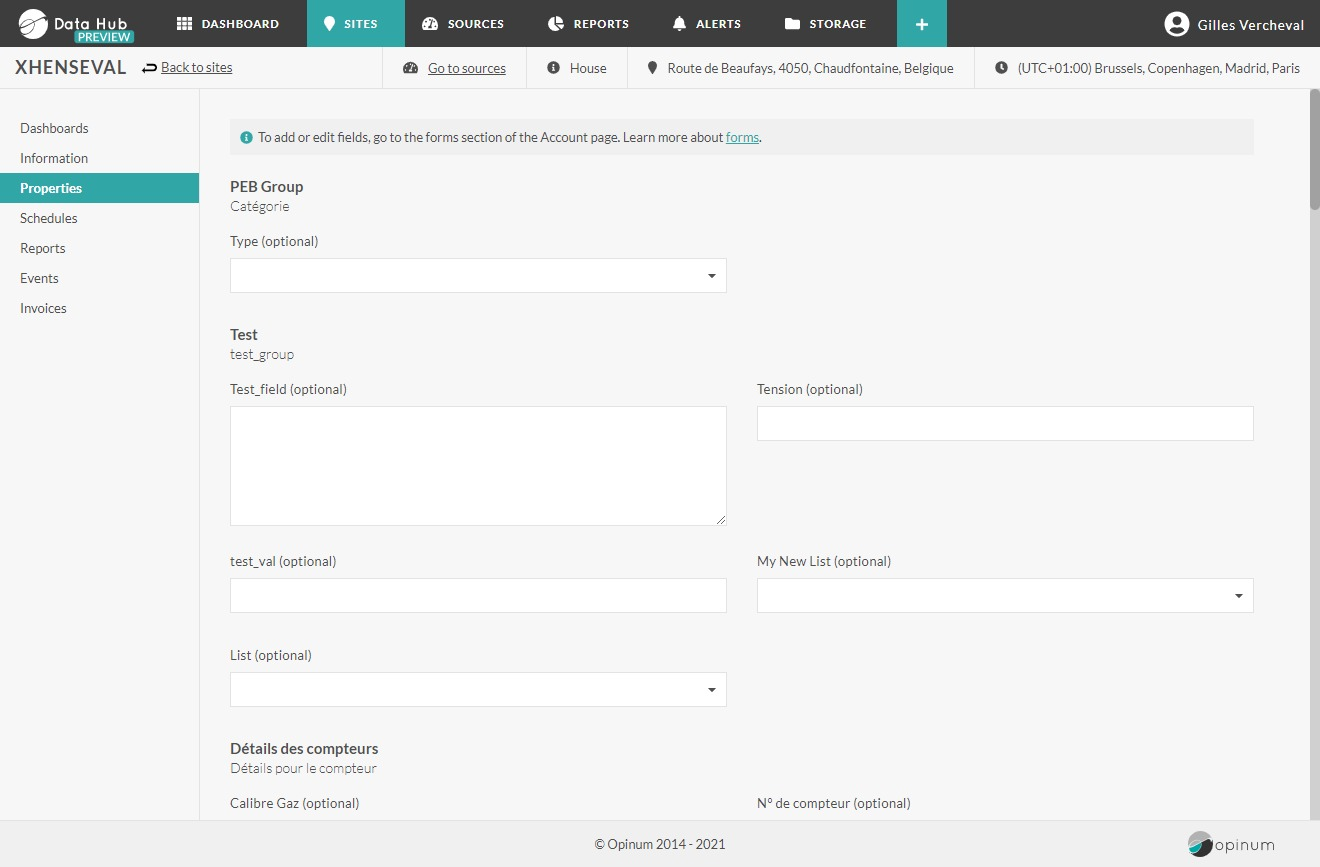This screenshot has height=867, width=1320.
Task: Click the Back to sites link
Action: tap(196, 68)
